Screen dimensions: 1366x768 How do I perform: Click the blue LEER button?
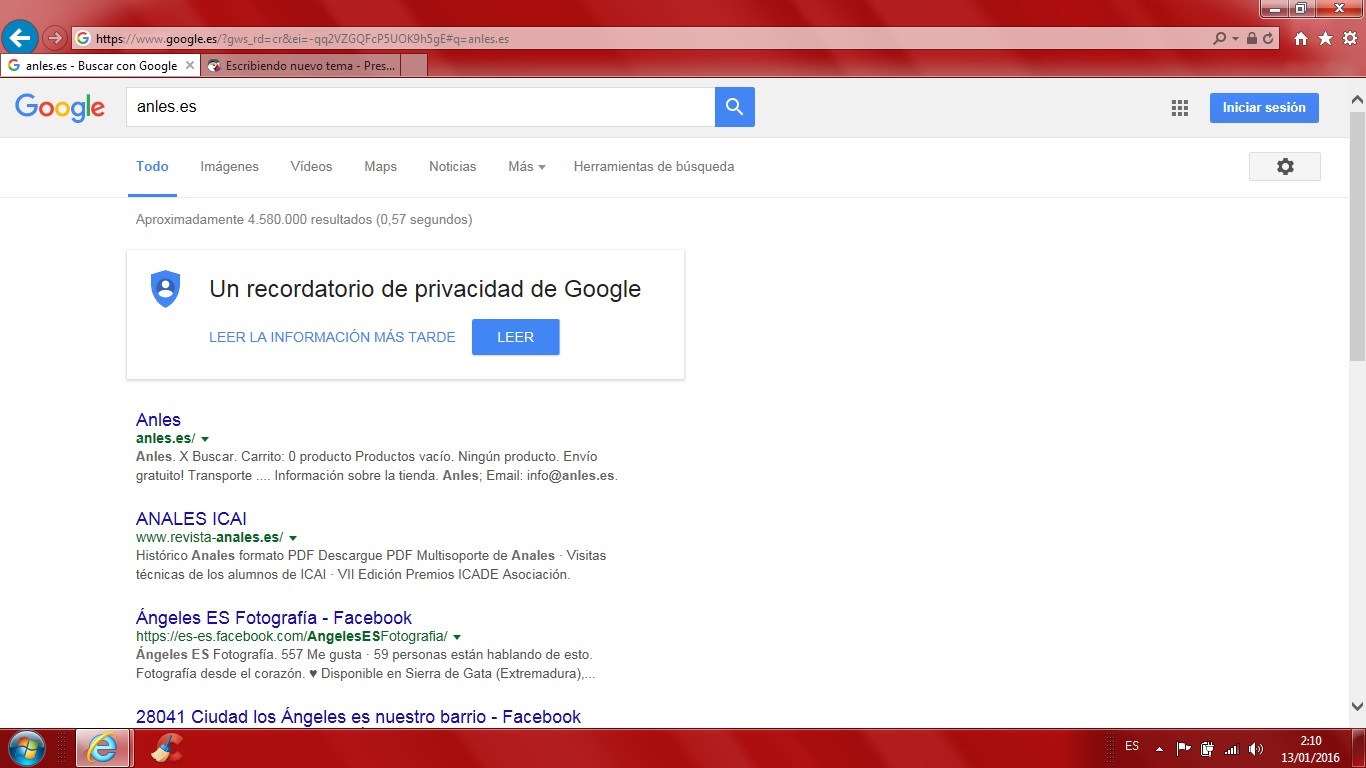coord(516,337)
